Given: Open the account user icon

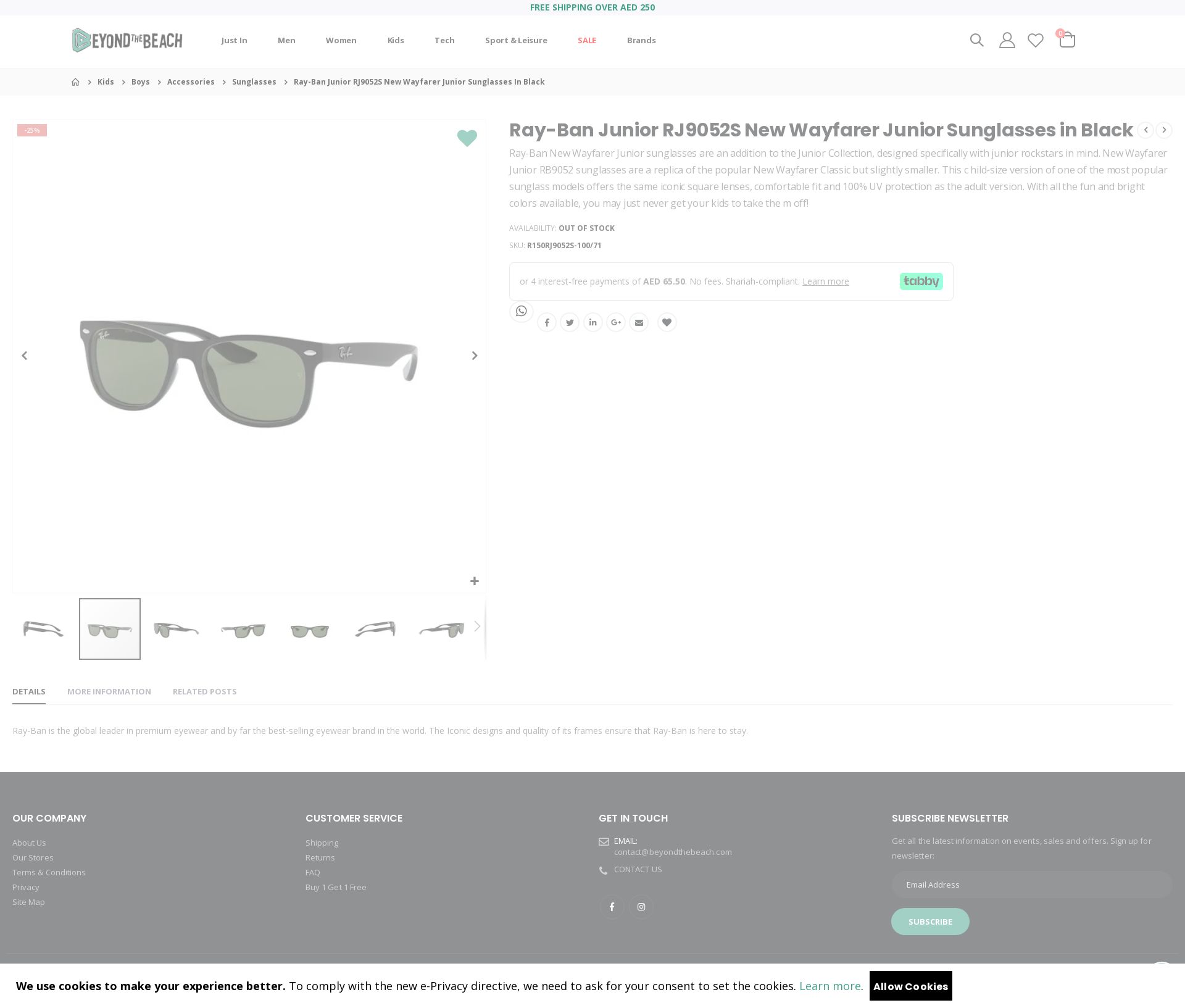Looking at the screenshot, I should click(x=1007, y=40).
